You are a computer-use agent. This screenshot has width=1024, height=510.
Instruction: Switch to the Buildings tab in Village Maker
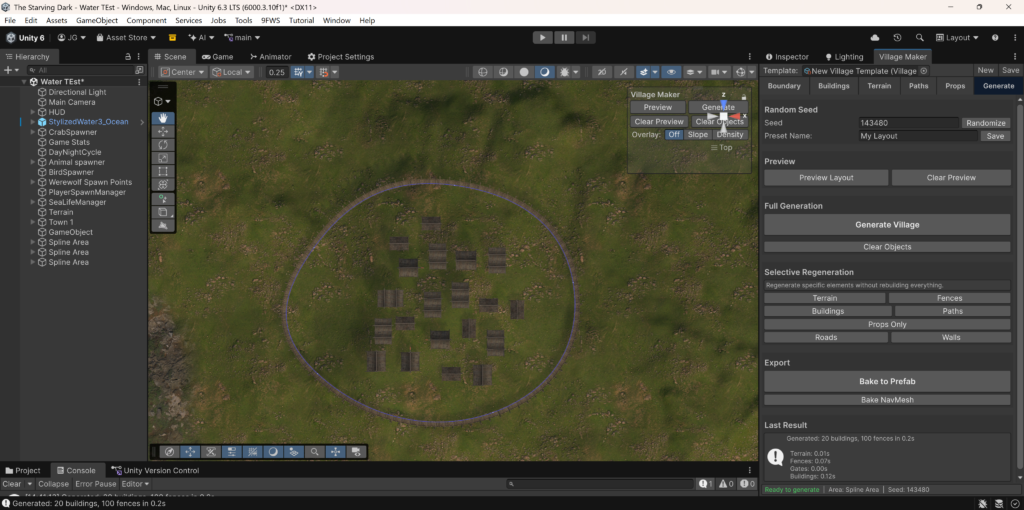[x=833, y=86]
